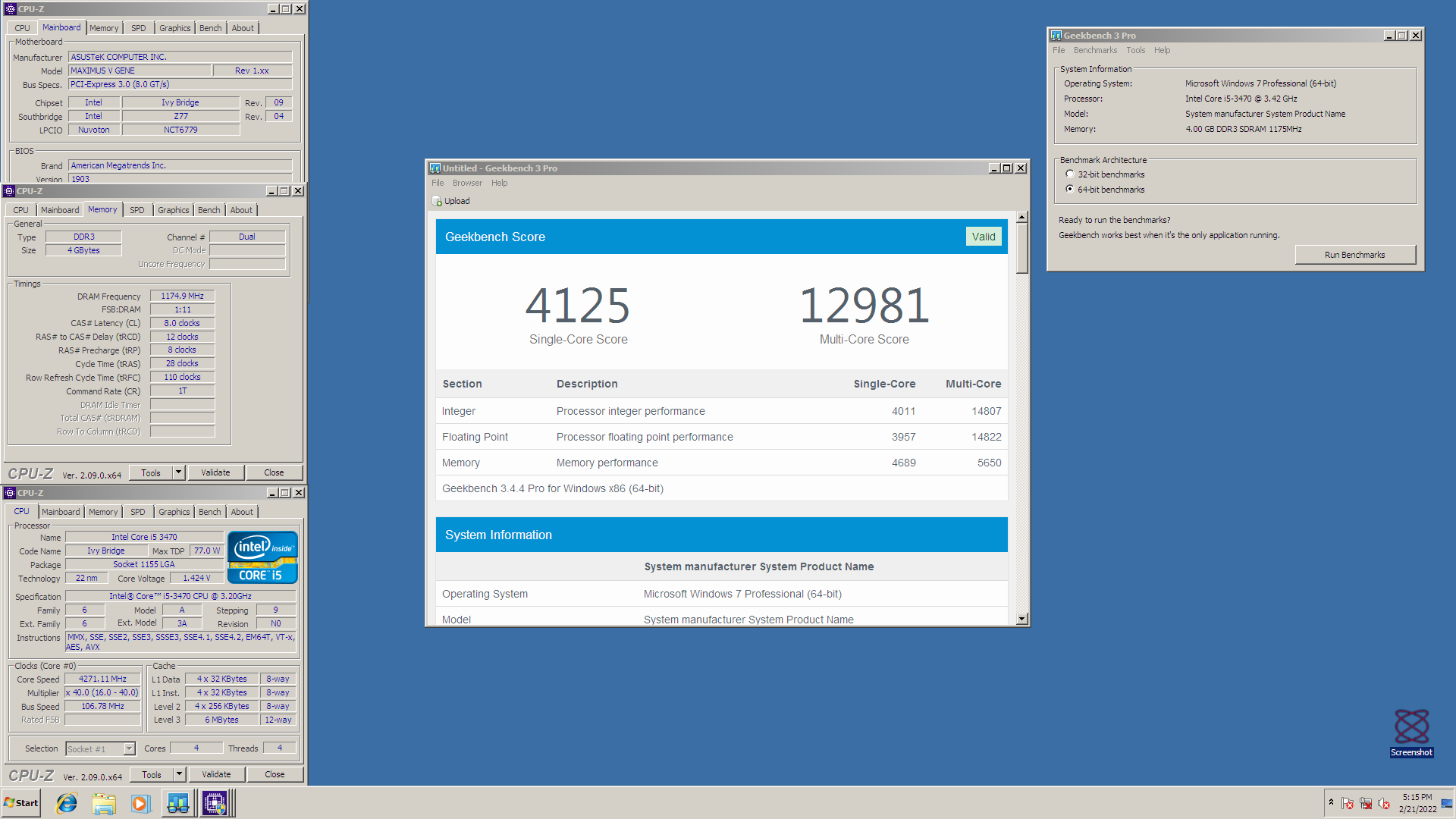
Task: Click the results scrollbar down arrow
Action: click(1021, 619)
